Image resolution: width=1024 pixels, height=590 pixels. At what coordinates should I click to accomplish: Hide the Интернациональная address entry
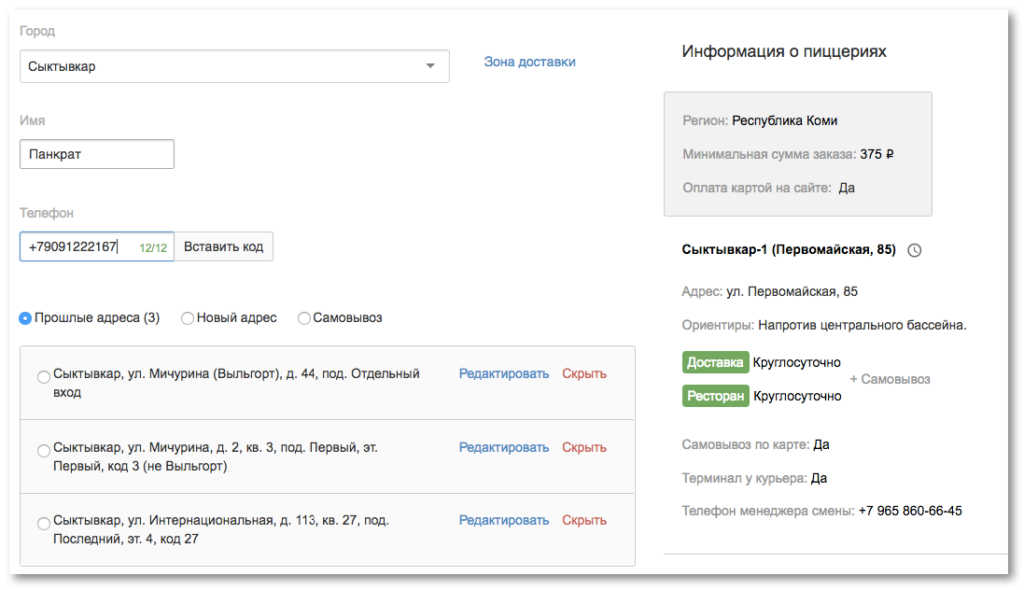(584, 521)
